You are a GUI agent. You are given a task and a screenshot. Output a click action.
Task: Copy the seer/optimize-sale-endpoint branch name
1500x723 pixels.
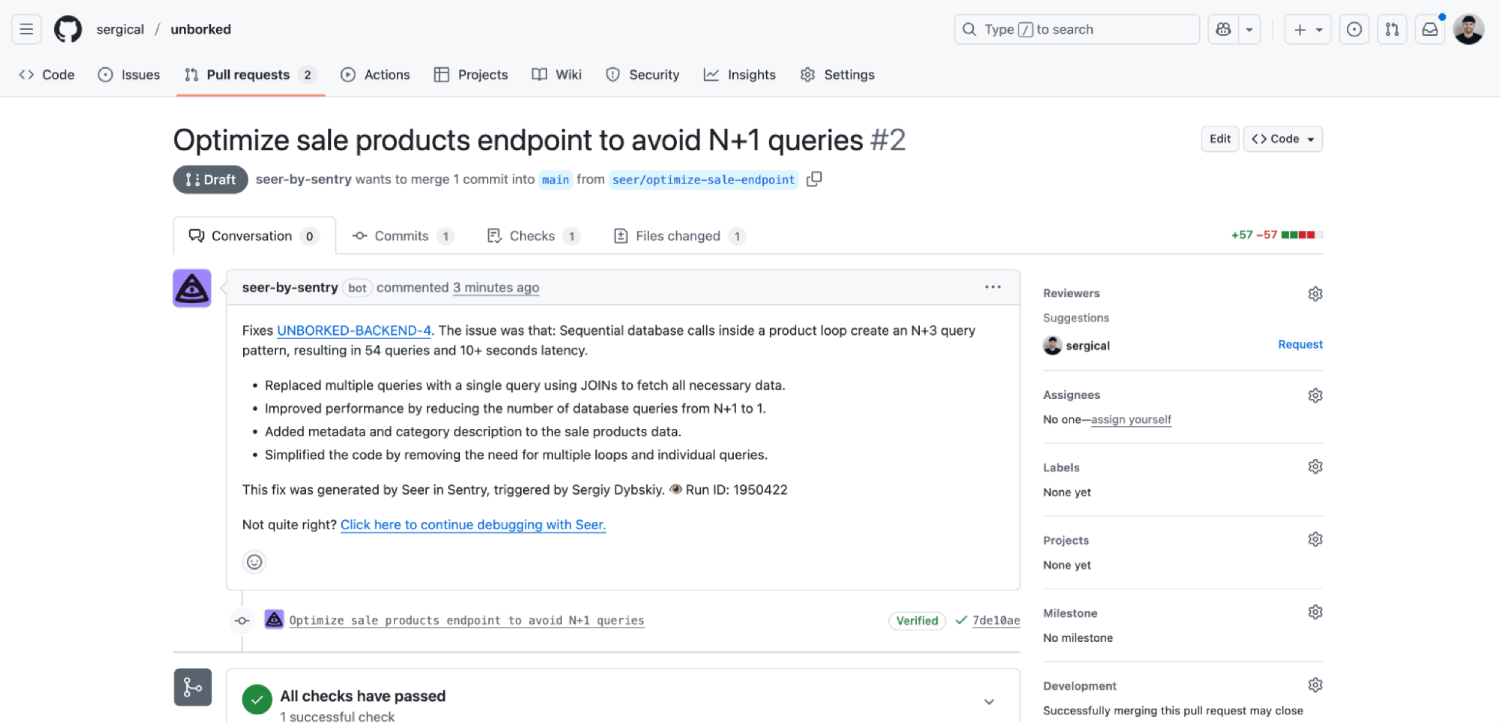pyautogui.click(x=814, y=179)
